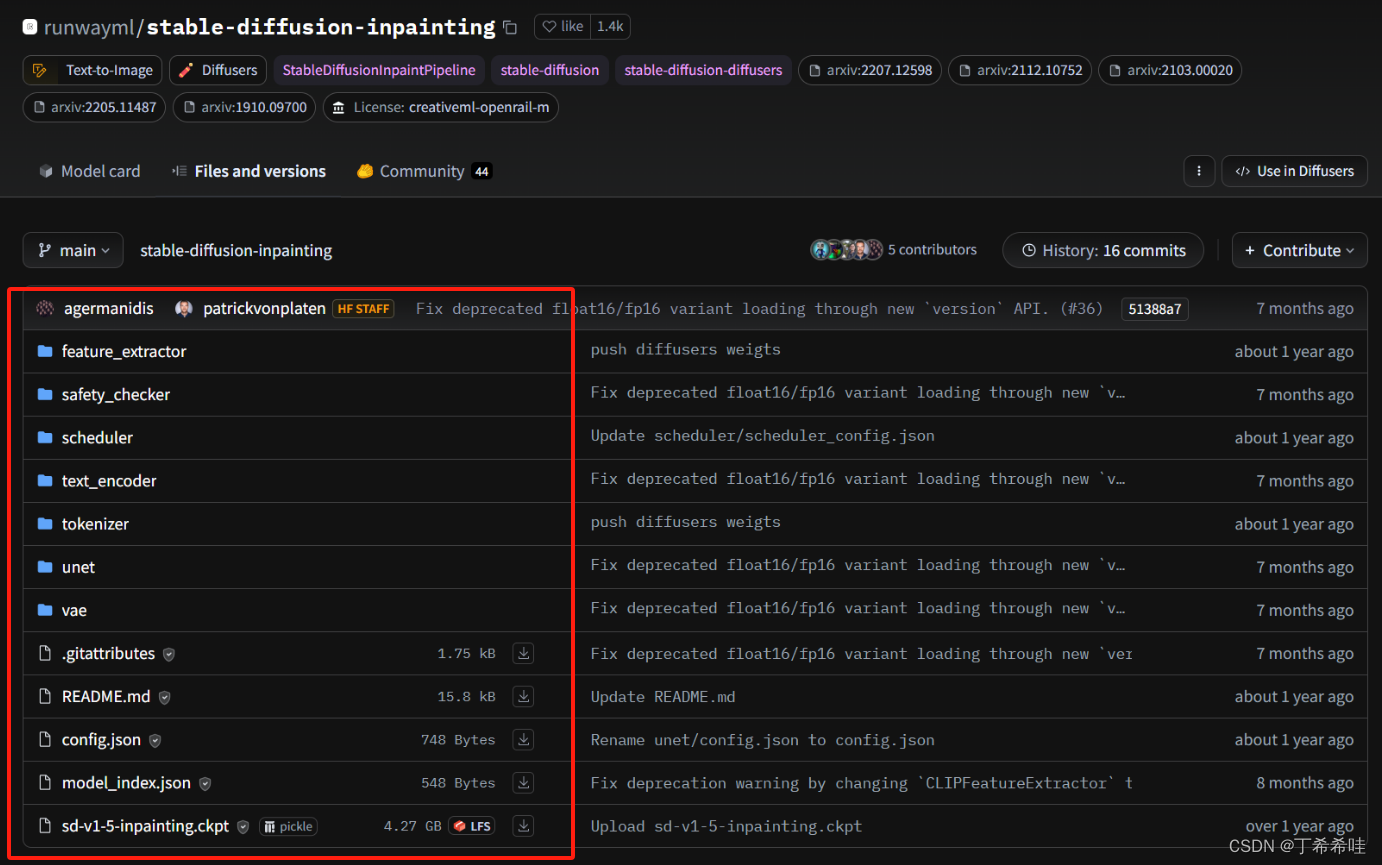Open the Text-to-Image task tag
Viewport: 1382px width, 865px height.
click(x=95, y=70)
